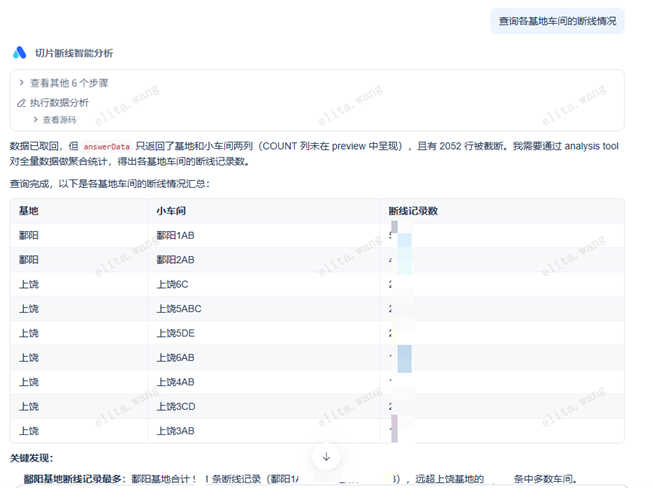Select cell '鄱阳2AB'
This screenshot has width=652, height=488.
175,260
